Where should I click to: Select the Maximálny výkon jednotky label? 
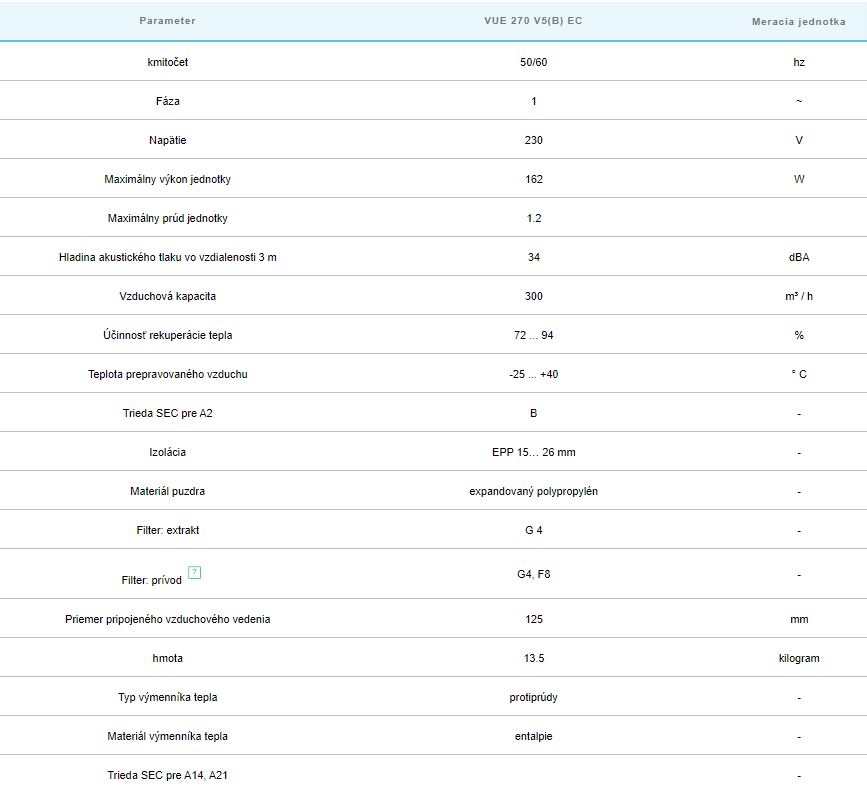(167, 179)
